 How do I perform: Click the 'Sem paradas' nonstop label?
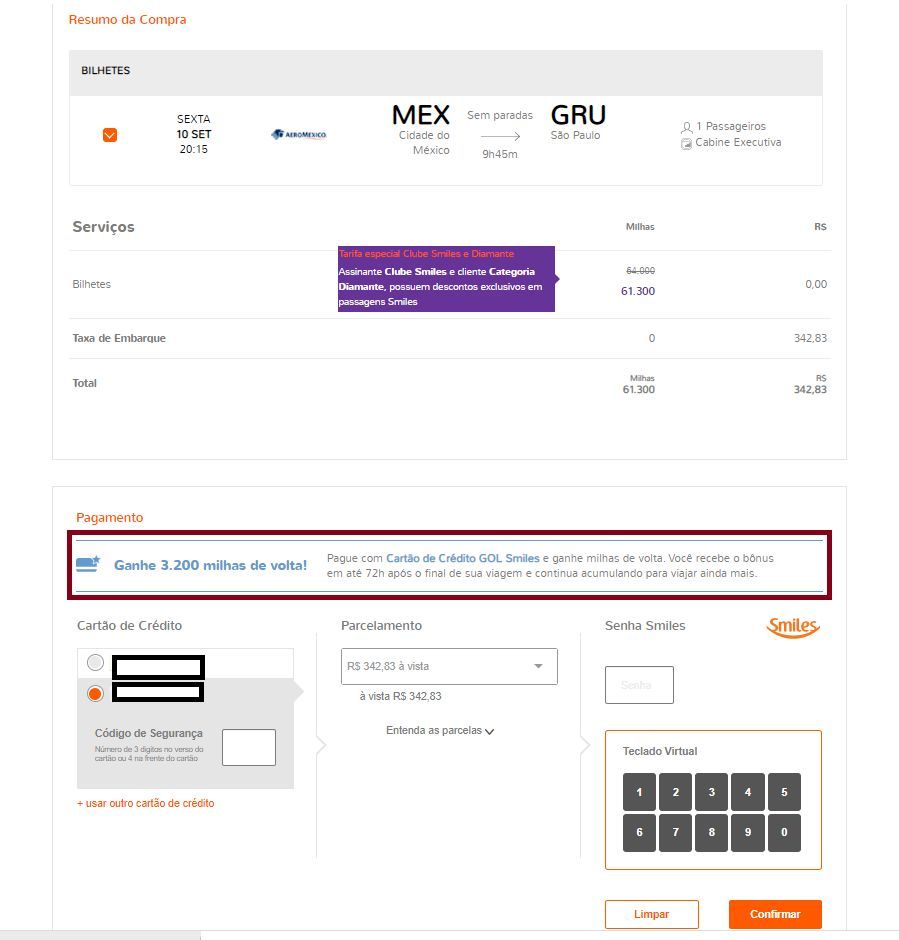pyautogui.click(x=500, y=115)
